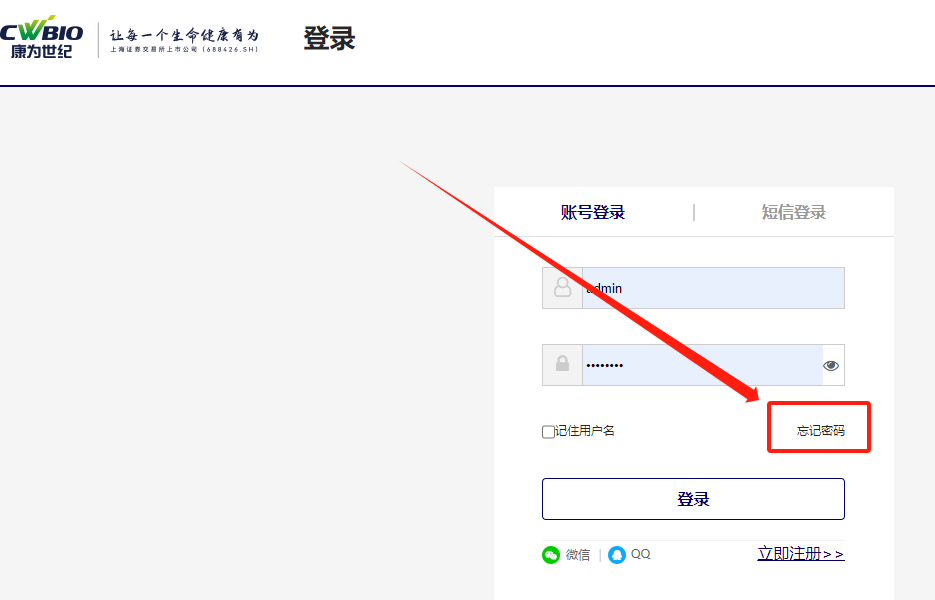935x600 pixels.
Task: Show password using the eye icon
Action: tap(831, 366)
